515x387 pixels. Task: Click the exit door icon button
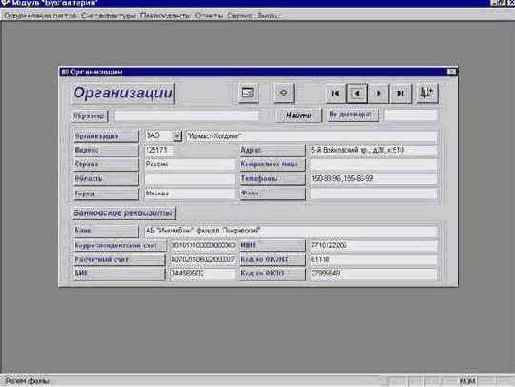(x=427, y=93)
